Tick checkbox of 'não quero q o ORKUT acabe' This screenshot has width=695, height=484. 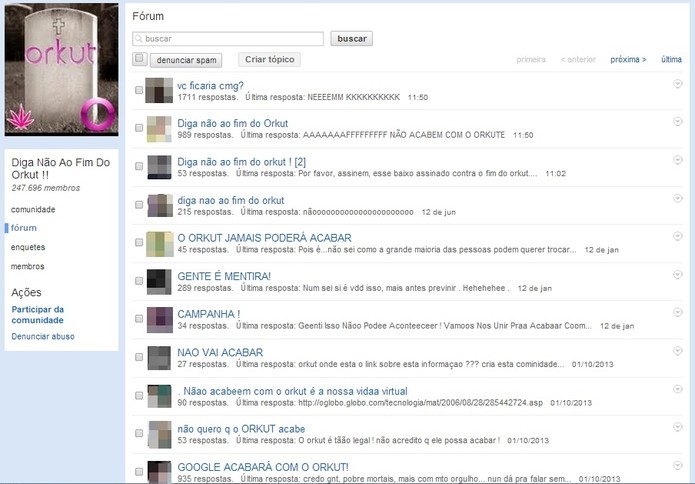pos(139,433)
